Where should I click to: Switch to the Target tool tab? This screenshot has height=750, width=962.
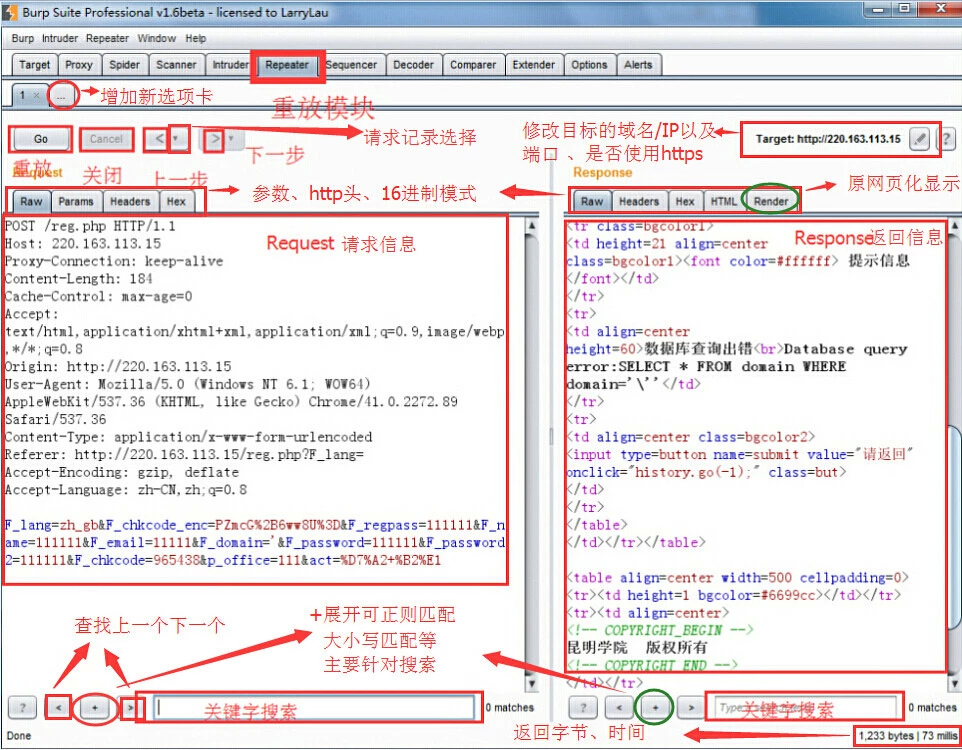click(34, 64)
